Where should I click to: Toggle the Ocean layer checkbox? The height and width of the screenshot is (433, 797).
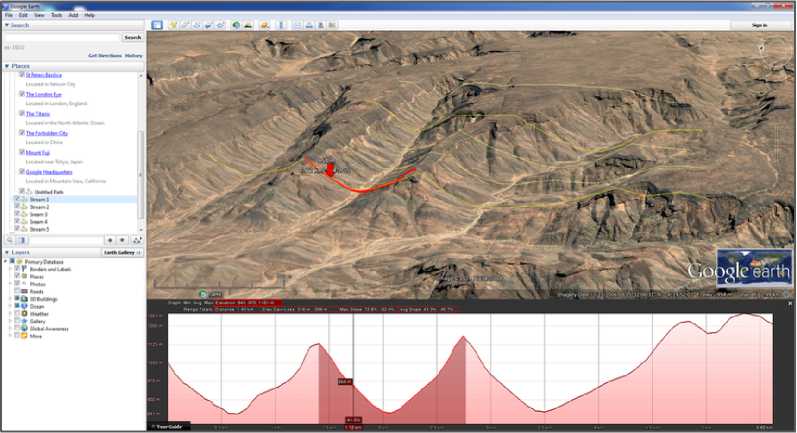tap(17, 306)
